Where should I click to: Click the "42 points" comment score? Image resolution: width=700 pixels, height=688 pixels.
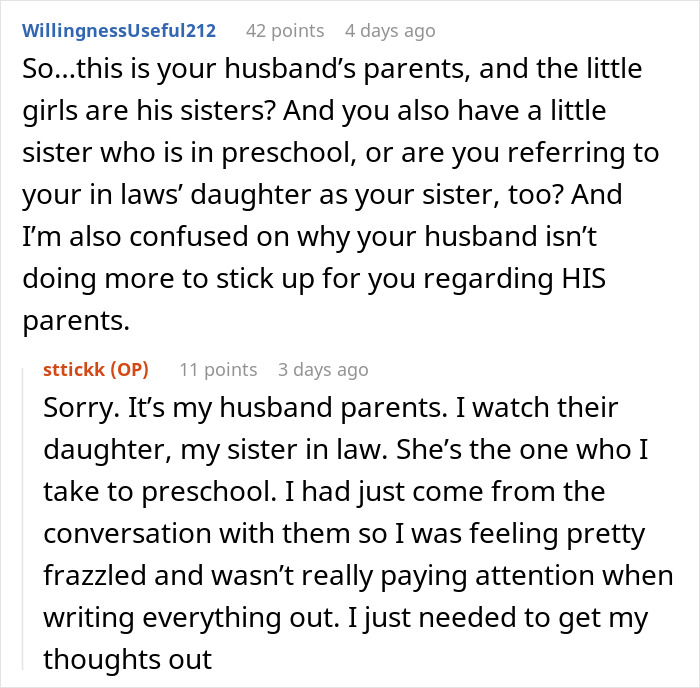point(285,30)
